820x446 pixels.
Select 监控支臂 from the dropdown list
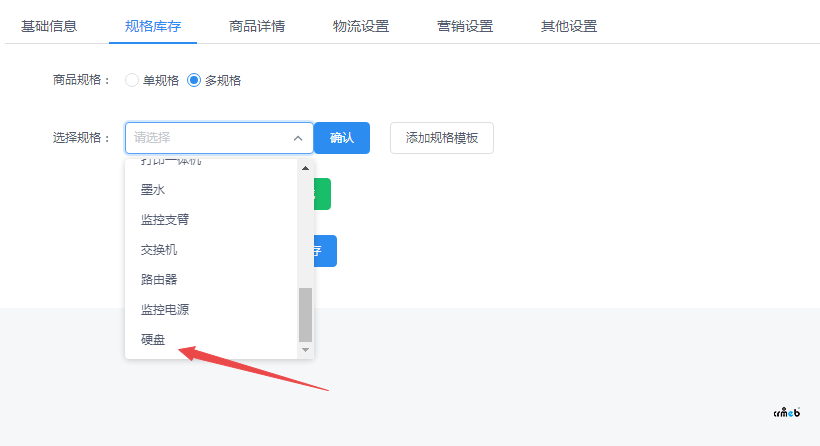[211, 220]
